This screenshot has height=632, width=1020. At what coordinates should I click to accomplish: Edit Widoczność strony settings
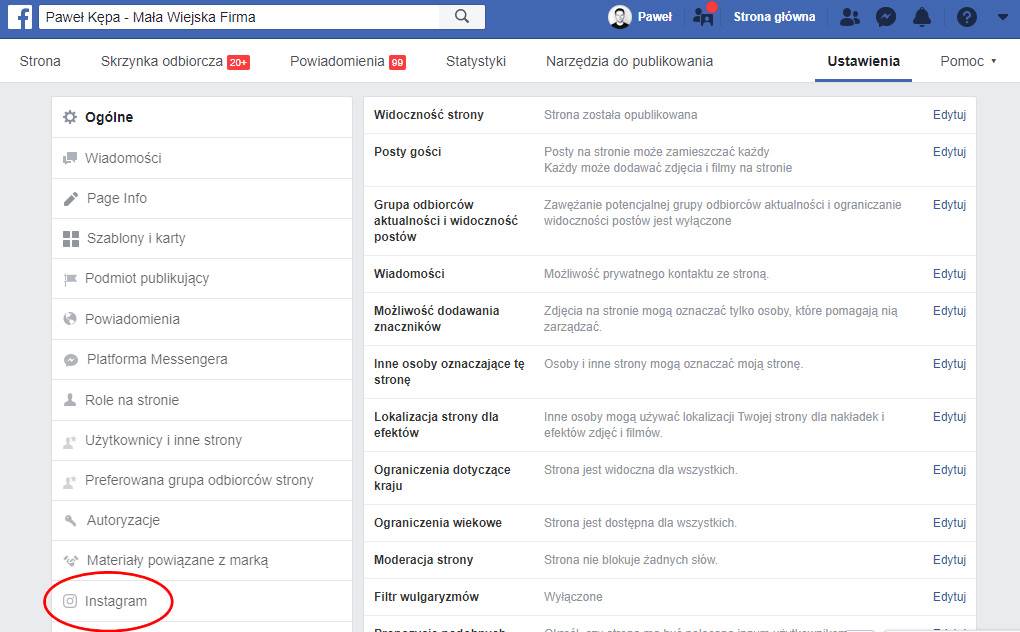948,114
